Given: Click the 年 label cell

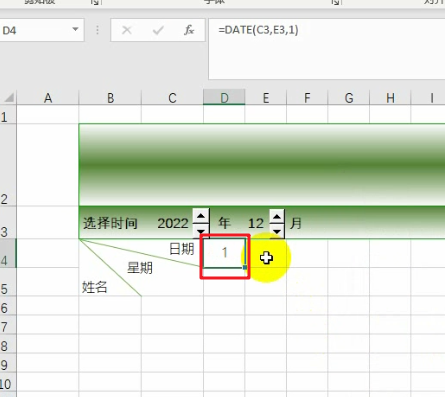Looking at the screenshot, I should 224,222.
